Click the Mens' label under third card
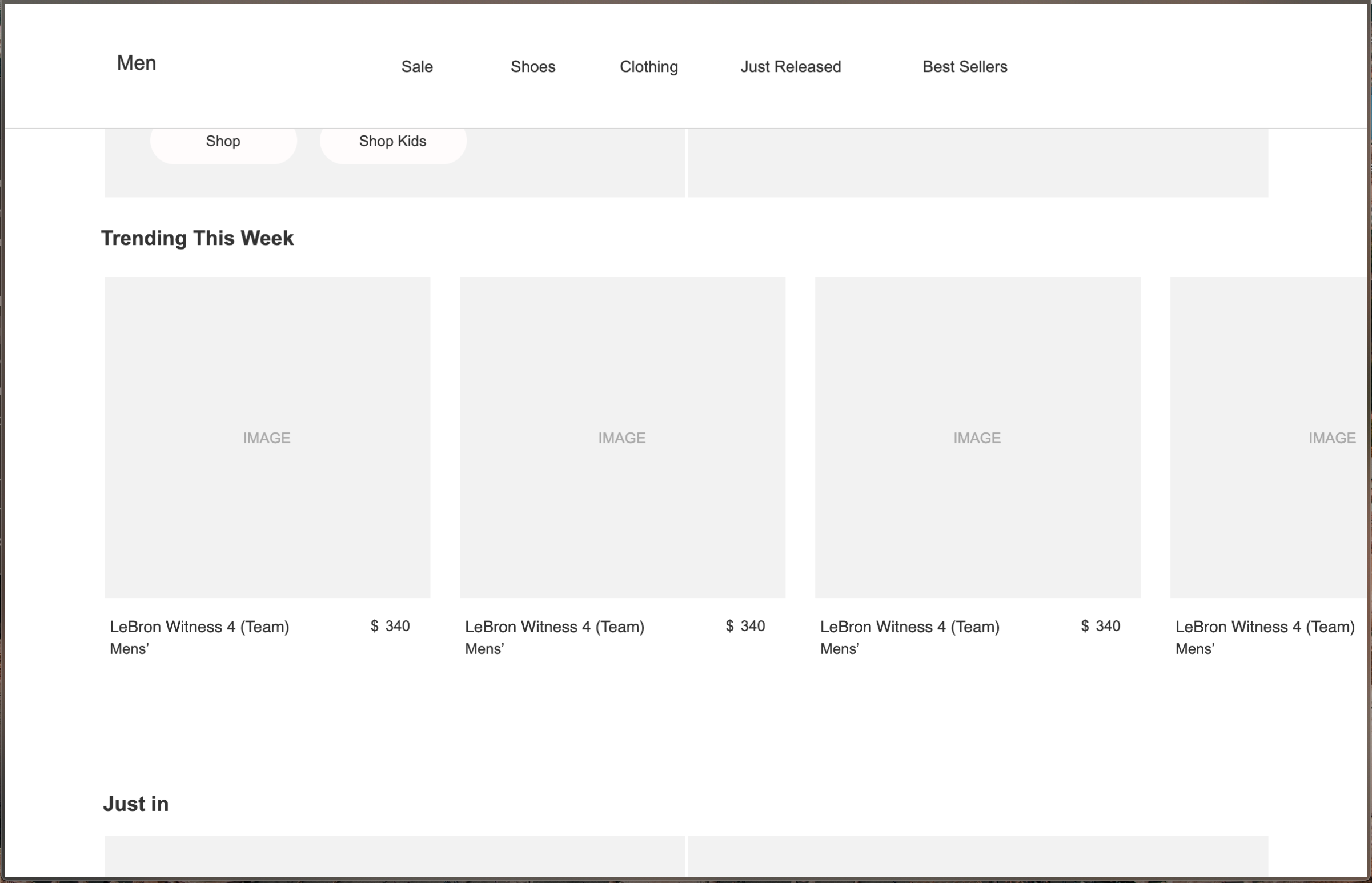Viewport: 1372px width, 883px height. pyautogui.click(x=840, y=648)
